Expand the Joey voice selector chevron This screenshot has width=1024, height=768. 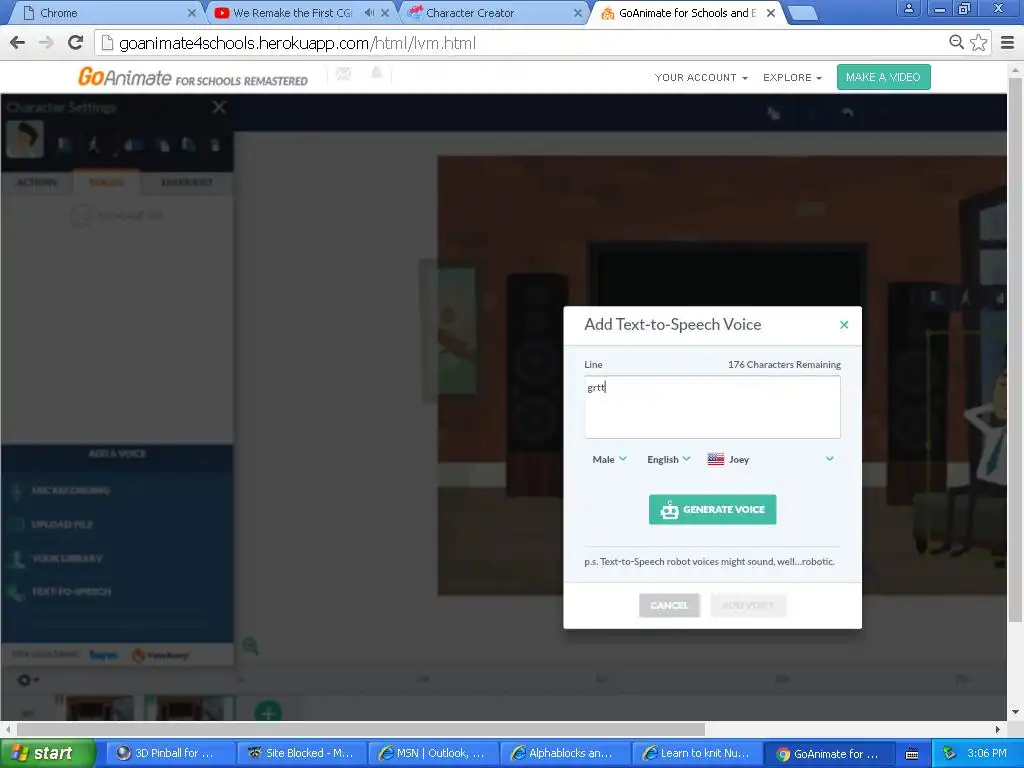829,458
